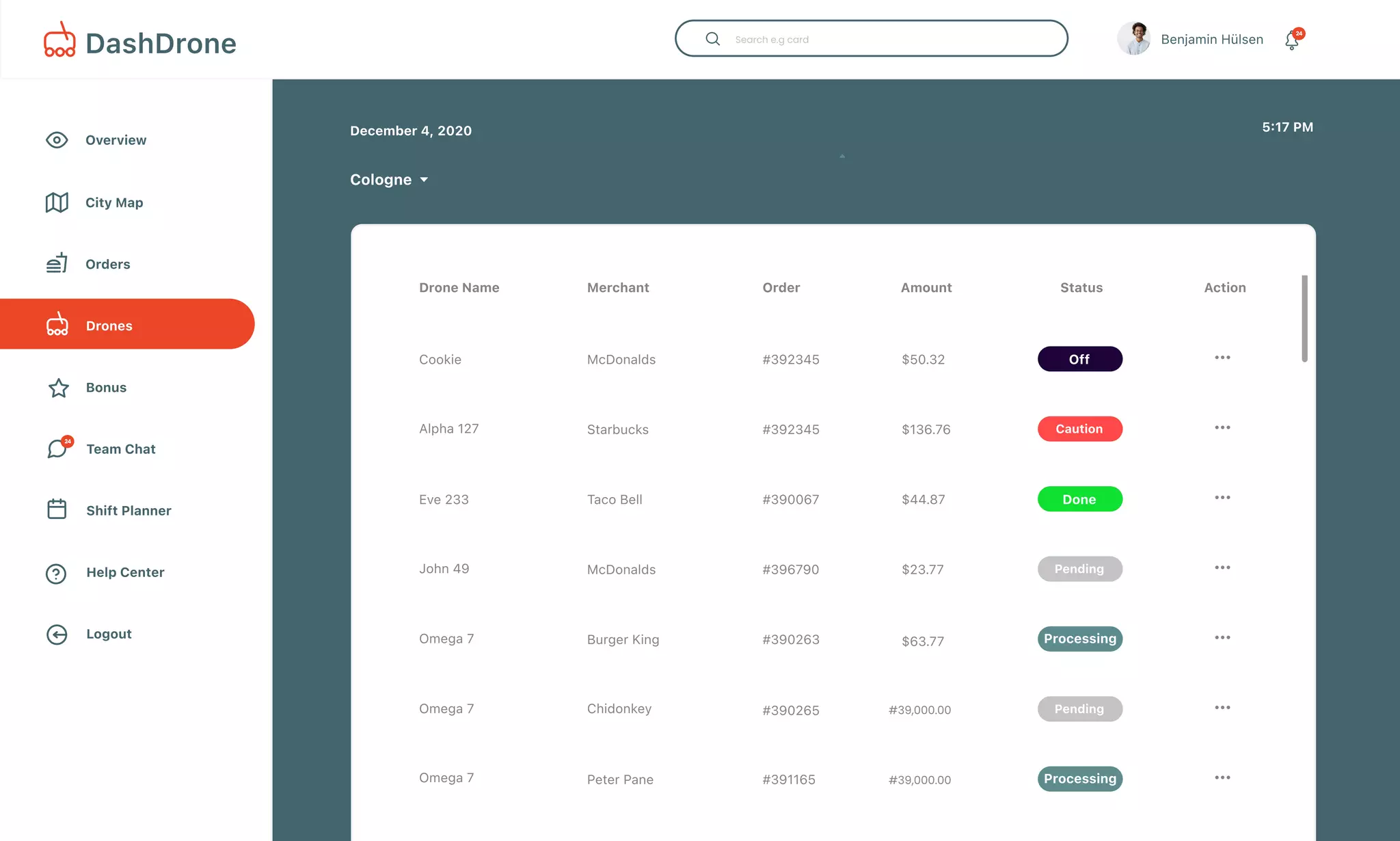Image resolution: width=1400 pixels, height=841 pixels.
Task: Open action menu for Burger King order
Action: click(1222, 637)
